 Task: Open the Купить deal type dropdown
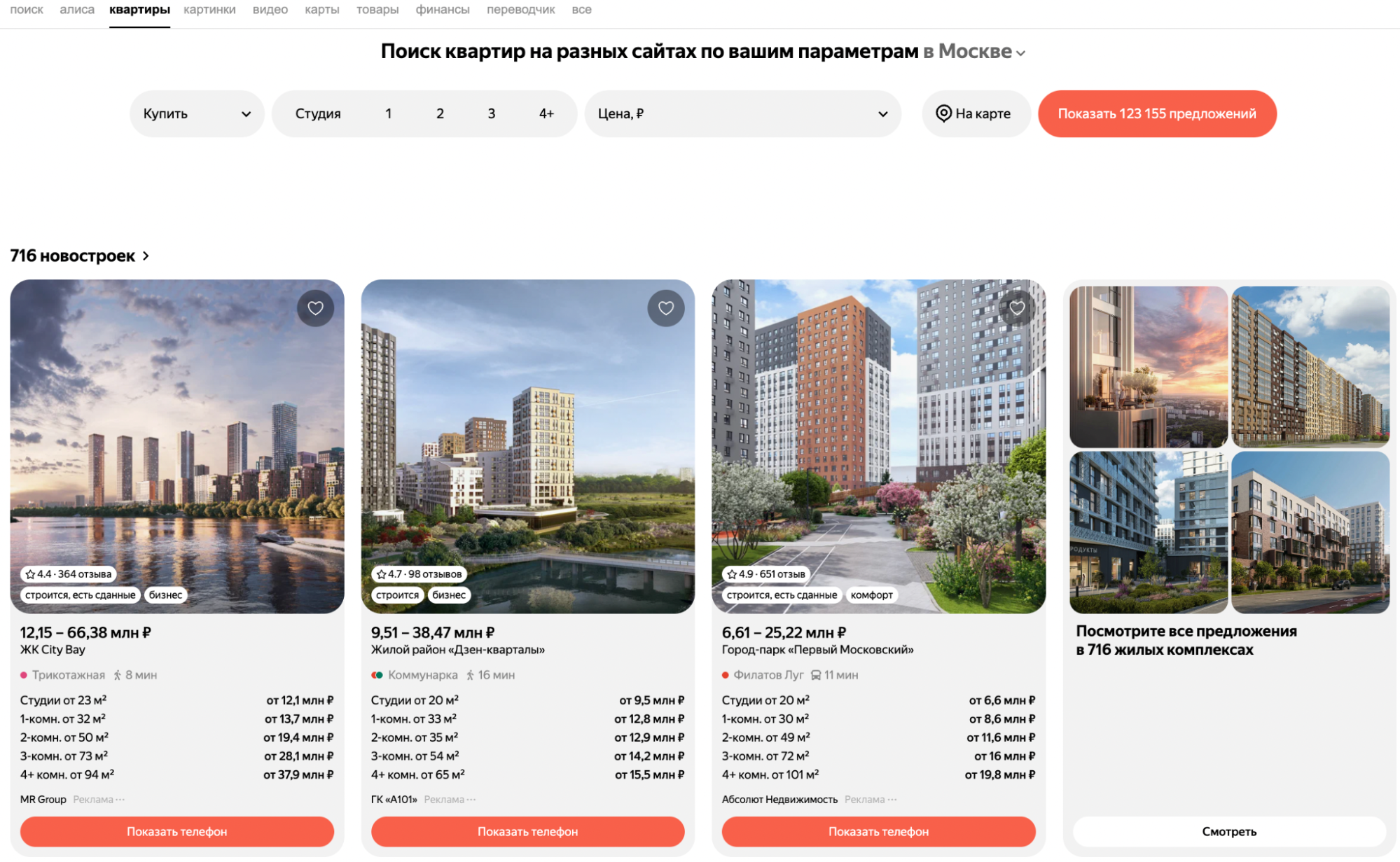point(197,113)
